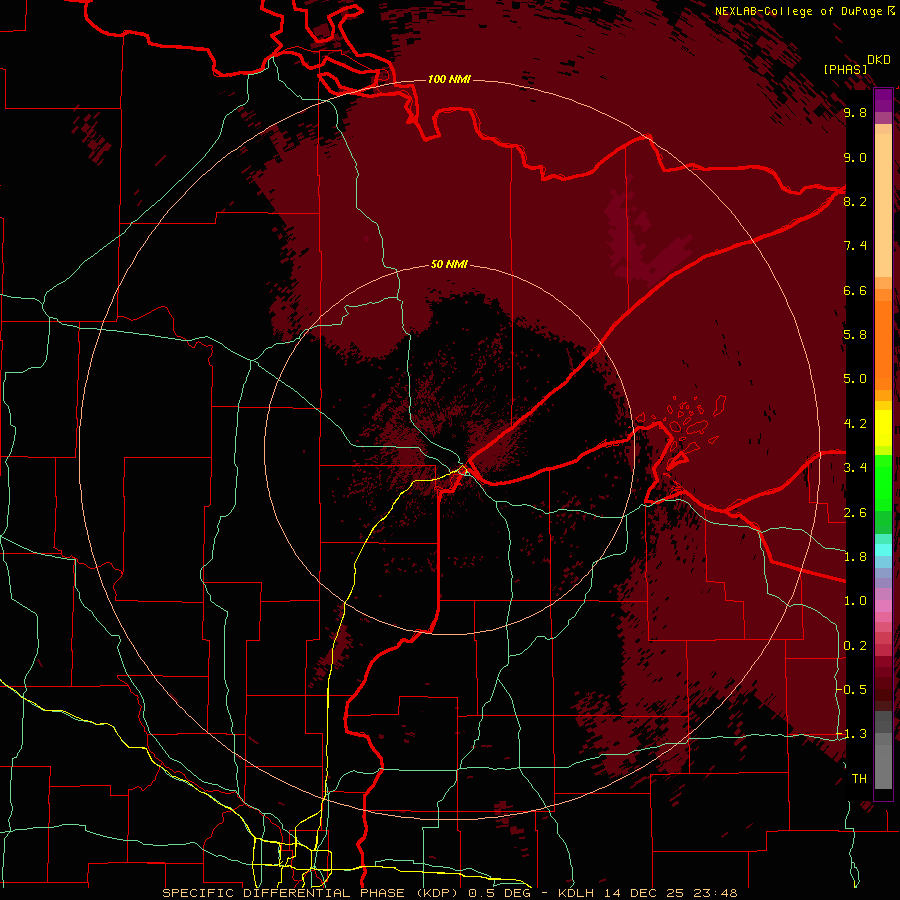Click the 5.0 value on the color scale
The height and width of the screenshot is (900, 900).
(855, 379)
